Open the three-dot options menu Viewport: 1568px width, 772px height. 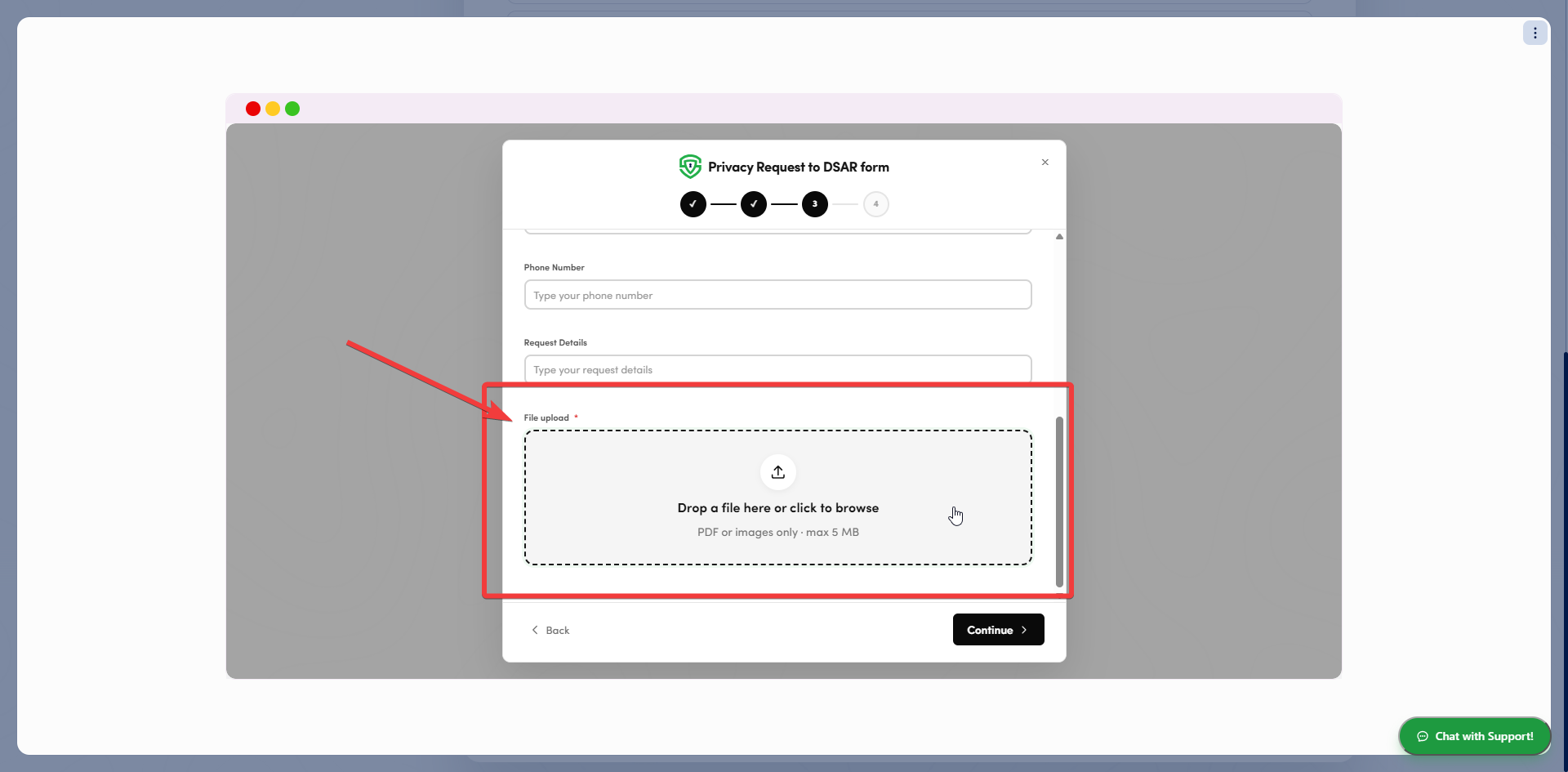1535,33
